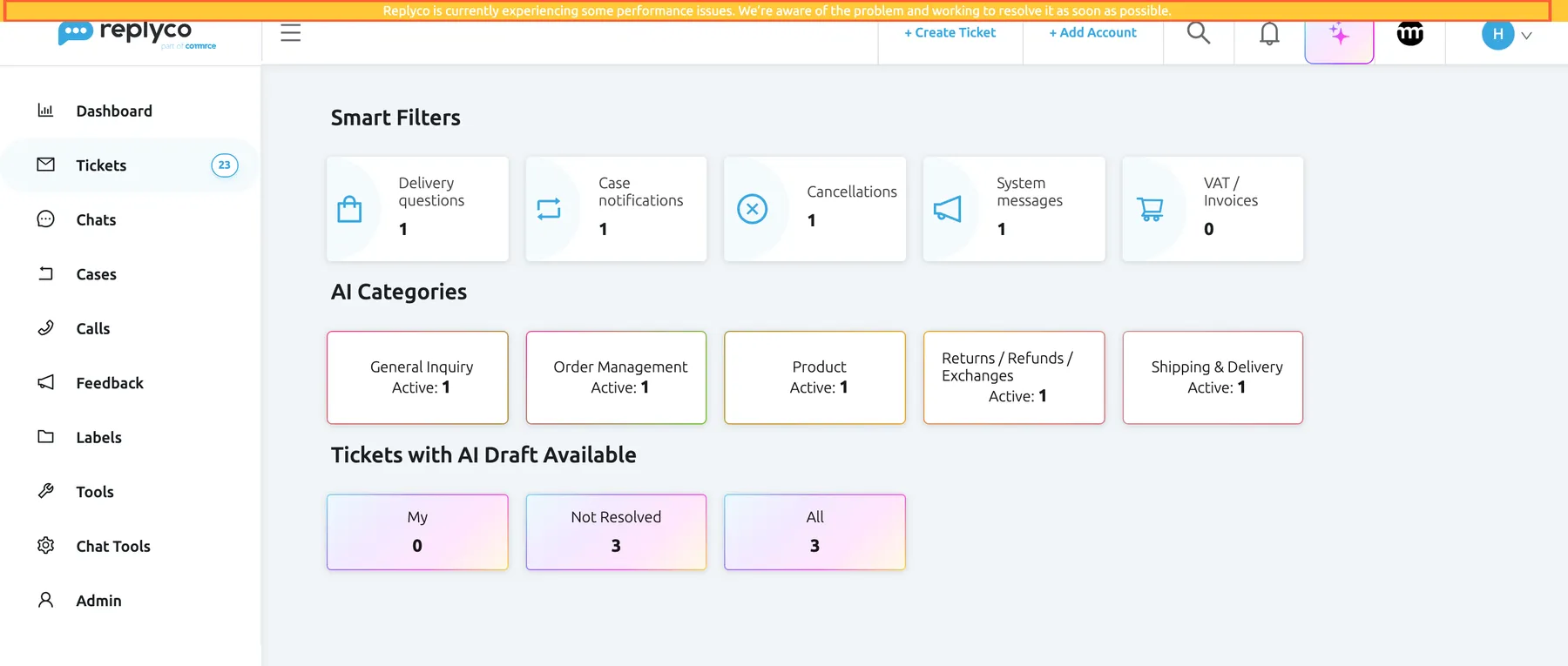Click the Dashboard chart icon

pyautogui.click(x=45, y=111)
